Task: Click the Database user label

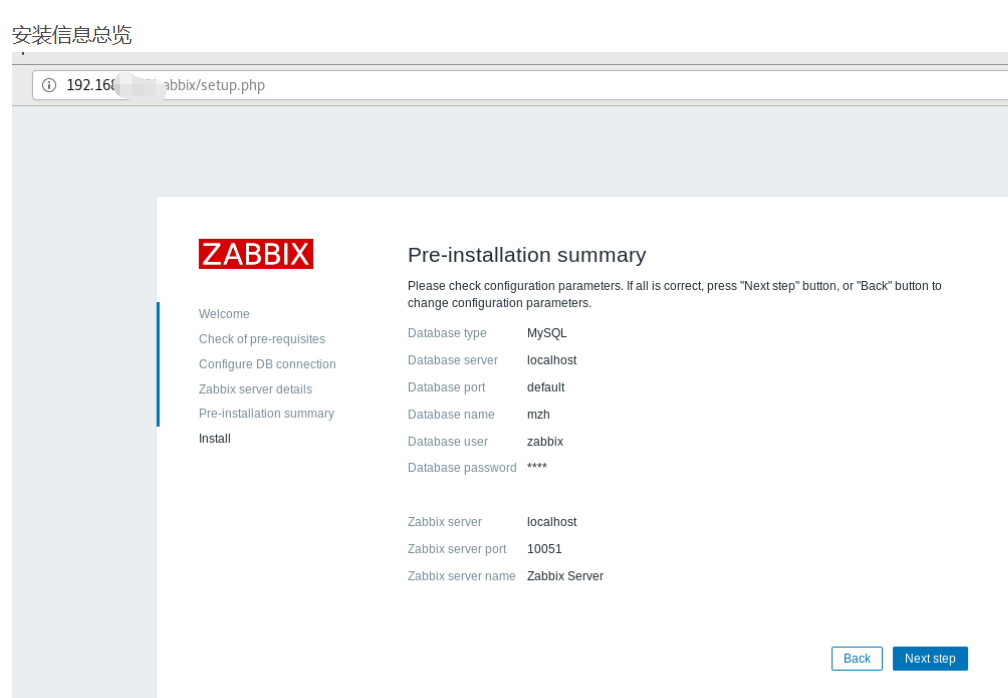Action: (x=447, y=442)
